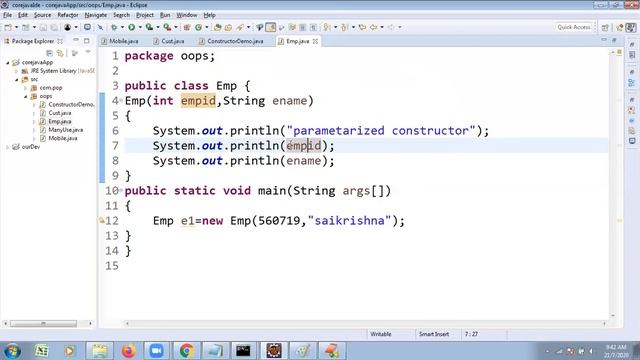
Task: Minimize the editor area
Action: tap(604, 40)
